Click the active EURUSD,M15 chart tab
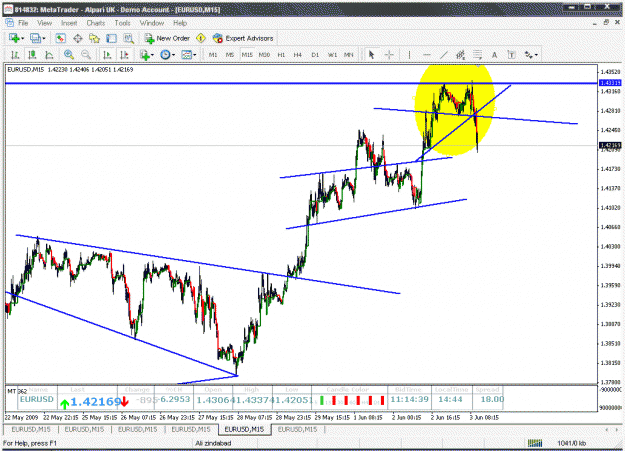This screenshot has width=625, height=451. pos(244,429)
